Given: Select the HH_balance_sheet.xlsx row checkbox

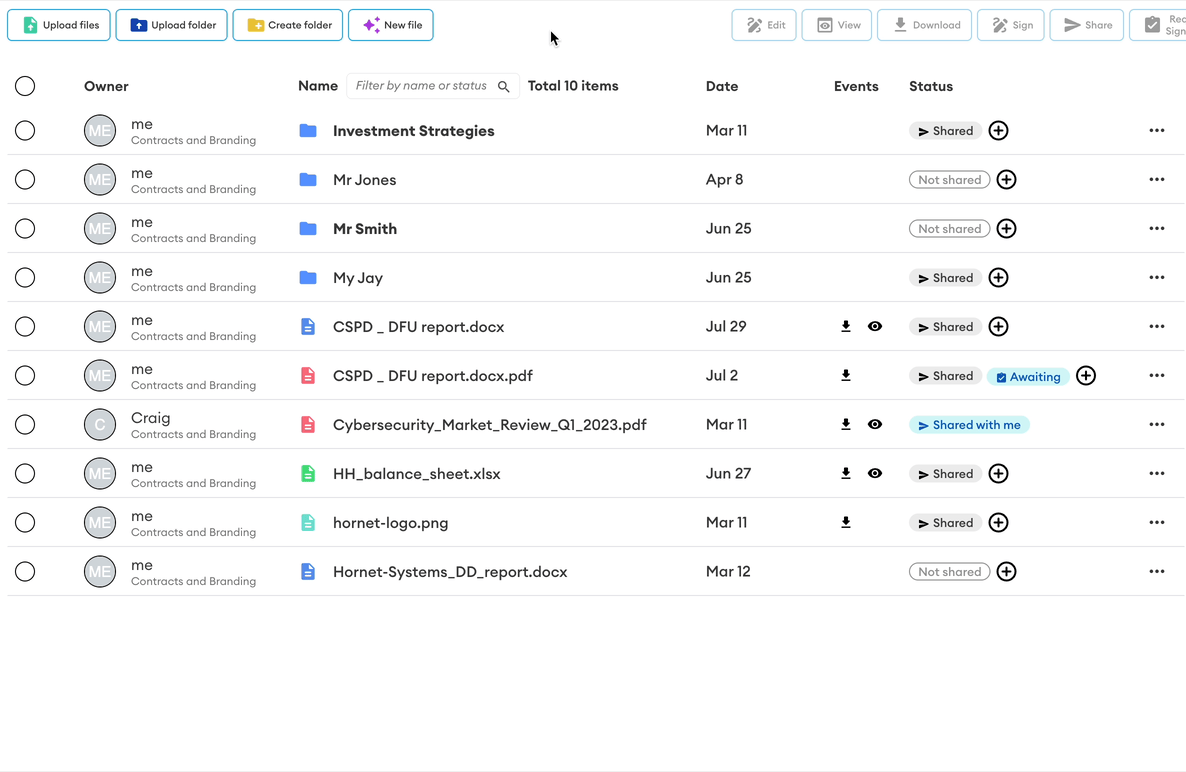Looking at the screenshot, I should (25, 473).
